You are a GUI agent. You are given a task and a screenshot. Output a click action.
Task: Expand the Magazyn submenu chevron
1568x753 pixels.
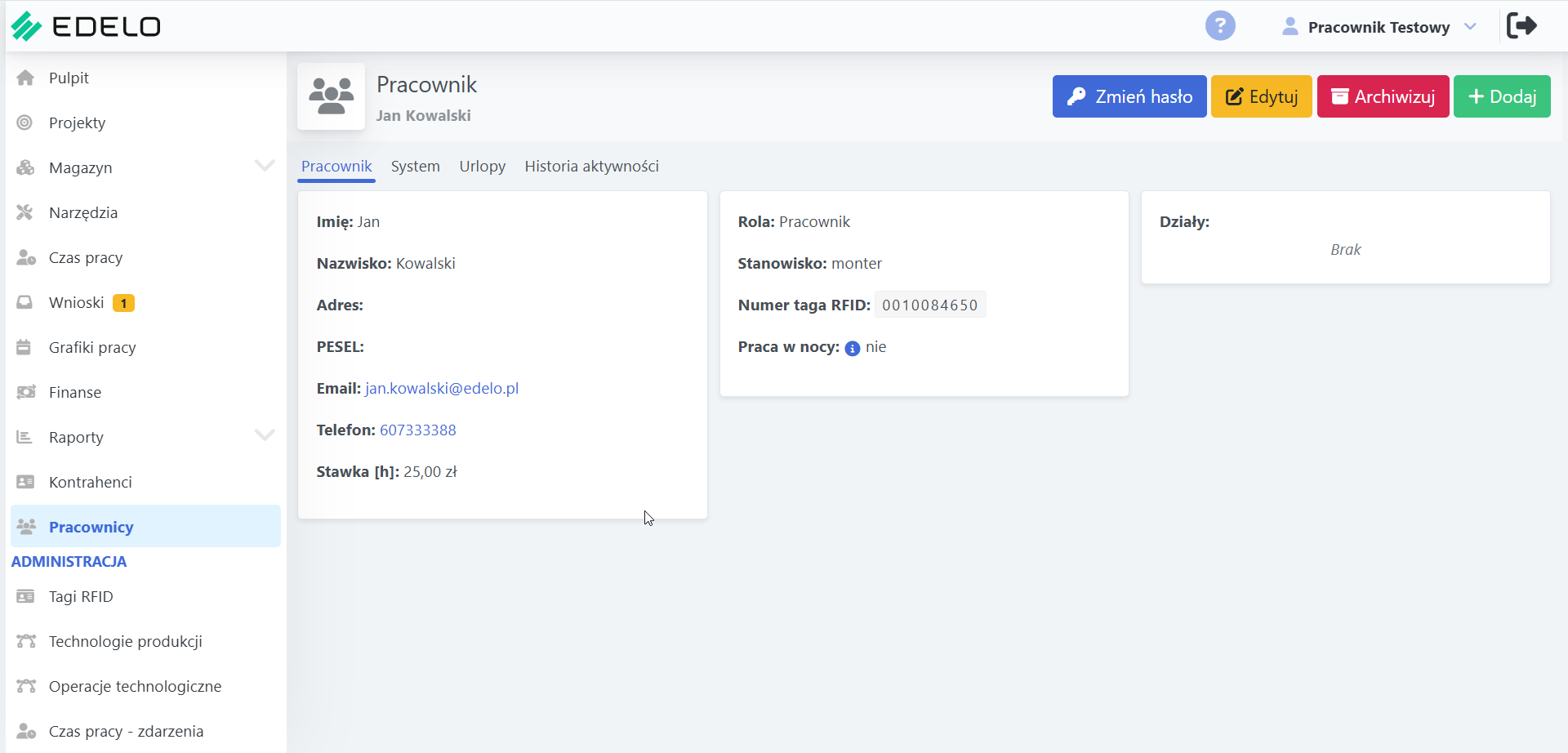click(265, 166)
